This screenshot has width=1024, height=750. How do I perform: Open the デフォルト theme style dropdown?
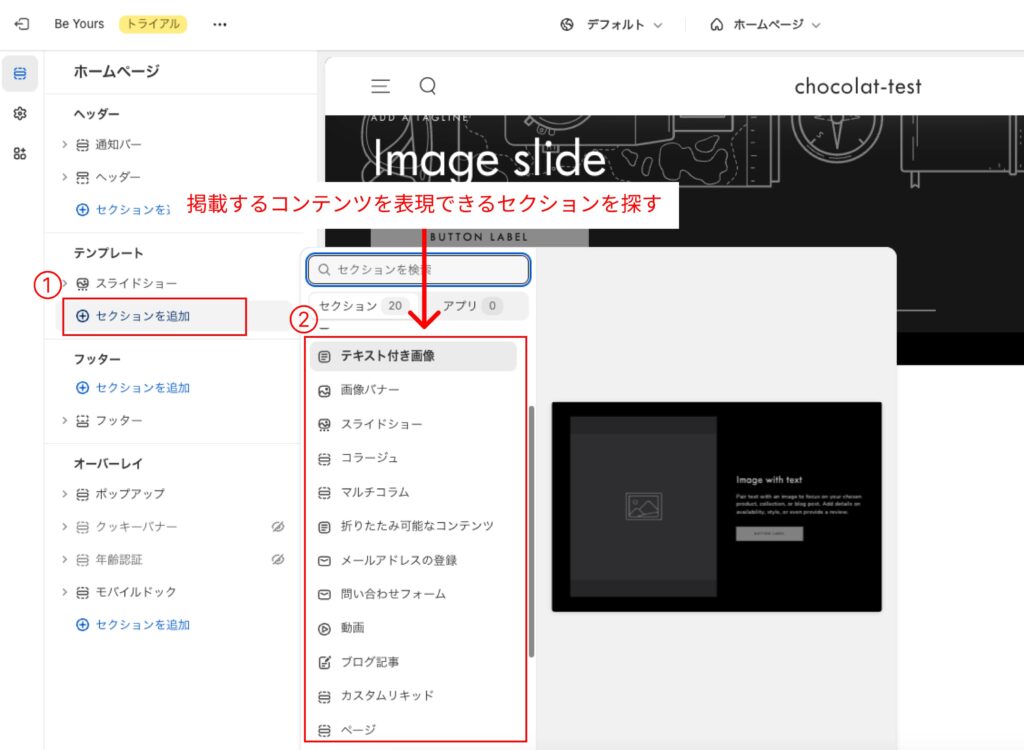pos(611,24)
